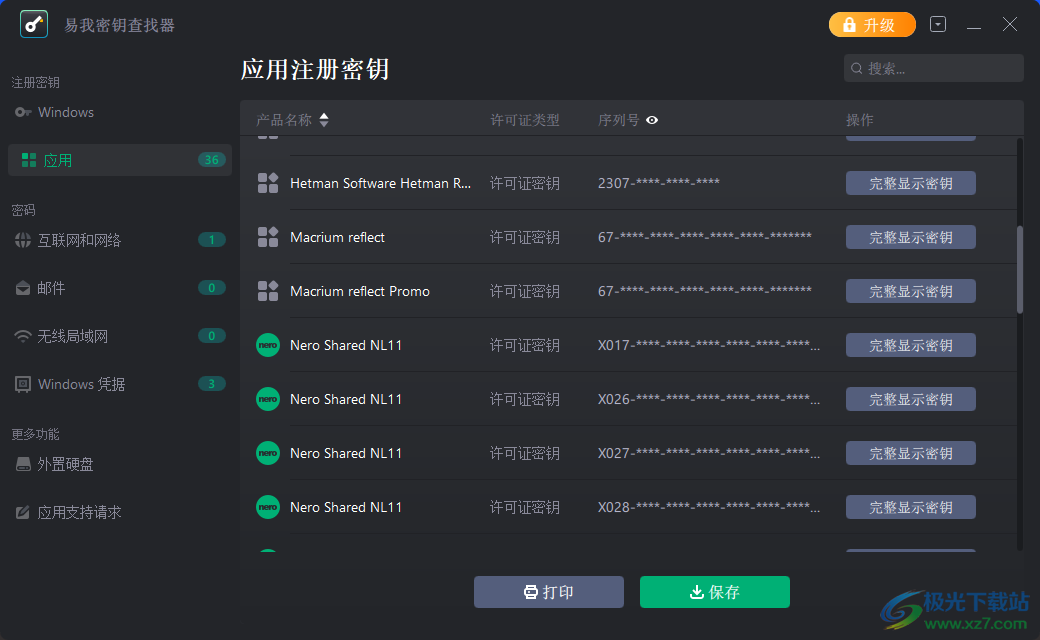Click the 许可证类型 column header
This screenshot has height=640, width=1040.
[x=525, y=120]
